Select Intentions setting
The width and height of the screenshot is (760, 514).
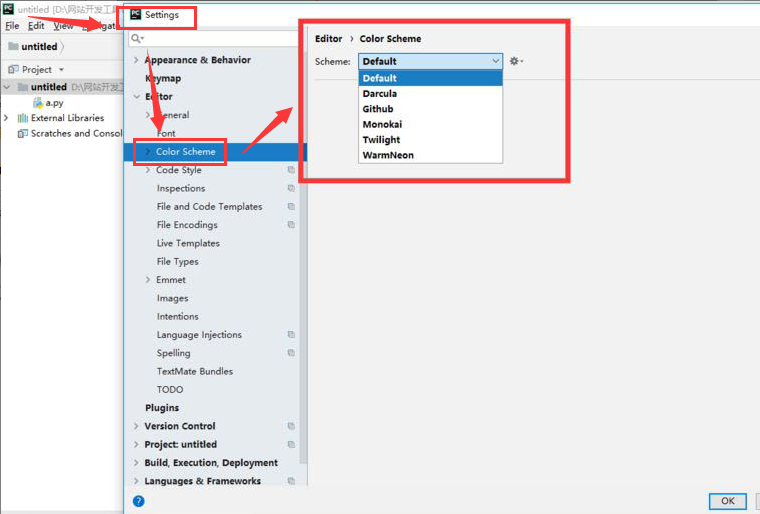pyautogui.click(x=177, y=317)
